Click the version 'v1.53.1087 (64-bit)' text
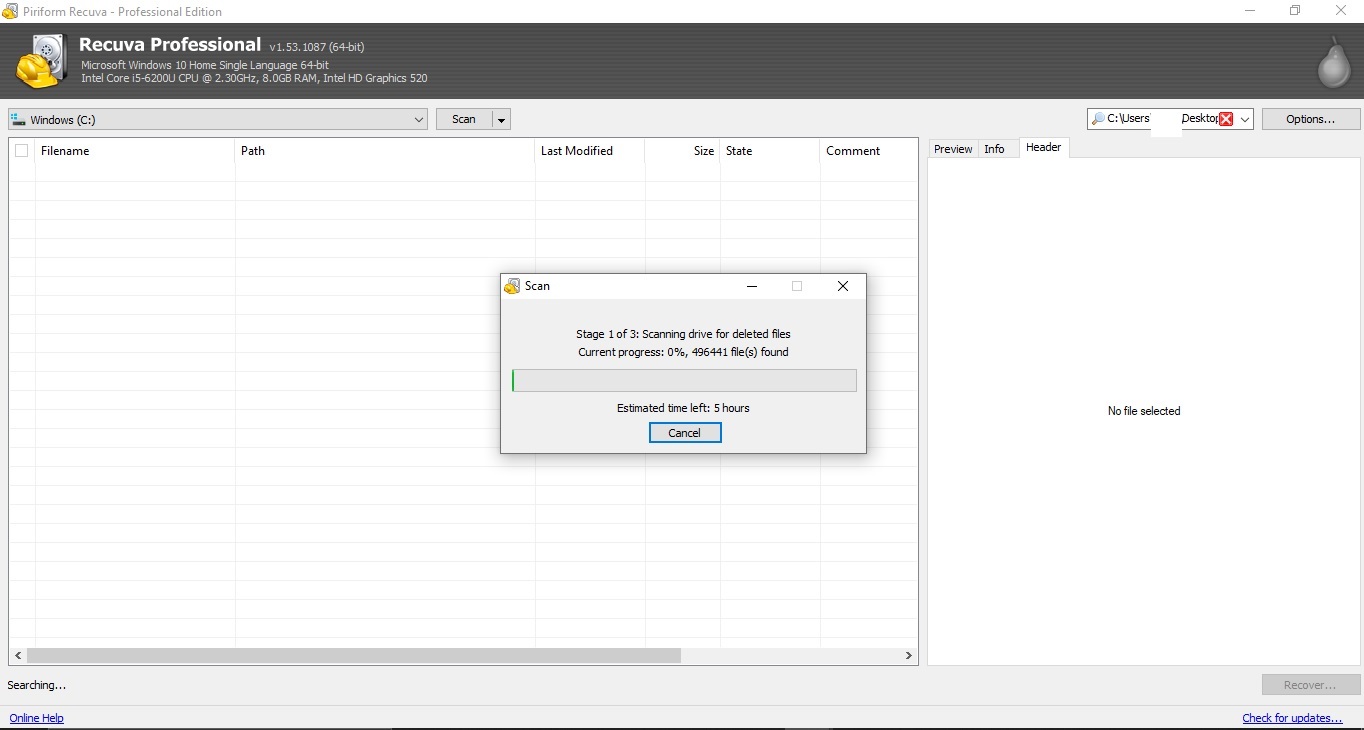This screenshot has height=730, width=1364. [x=317, y=47]
